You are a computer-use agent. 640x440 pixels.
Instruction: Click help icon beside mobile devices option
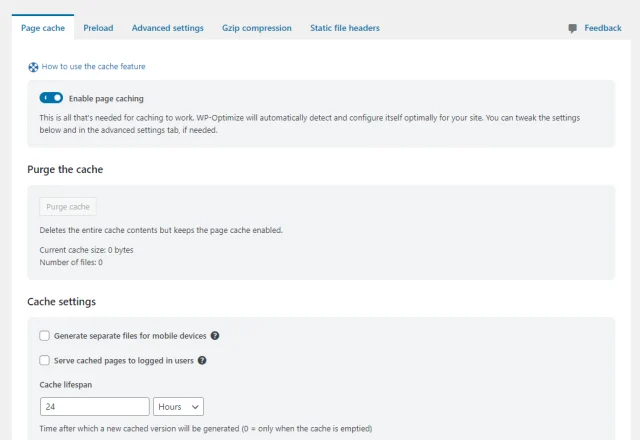pos(215,336)
